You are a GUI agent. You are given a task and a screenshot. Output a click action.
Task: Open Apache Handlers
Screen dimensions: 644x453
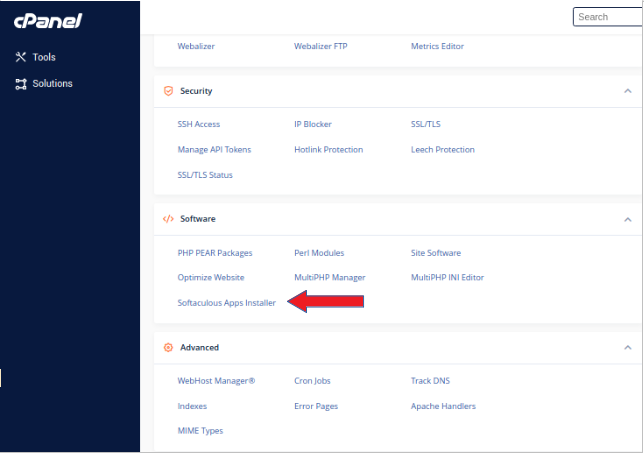[444, 406]
